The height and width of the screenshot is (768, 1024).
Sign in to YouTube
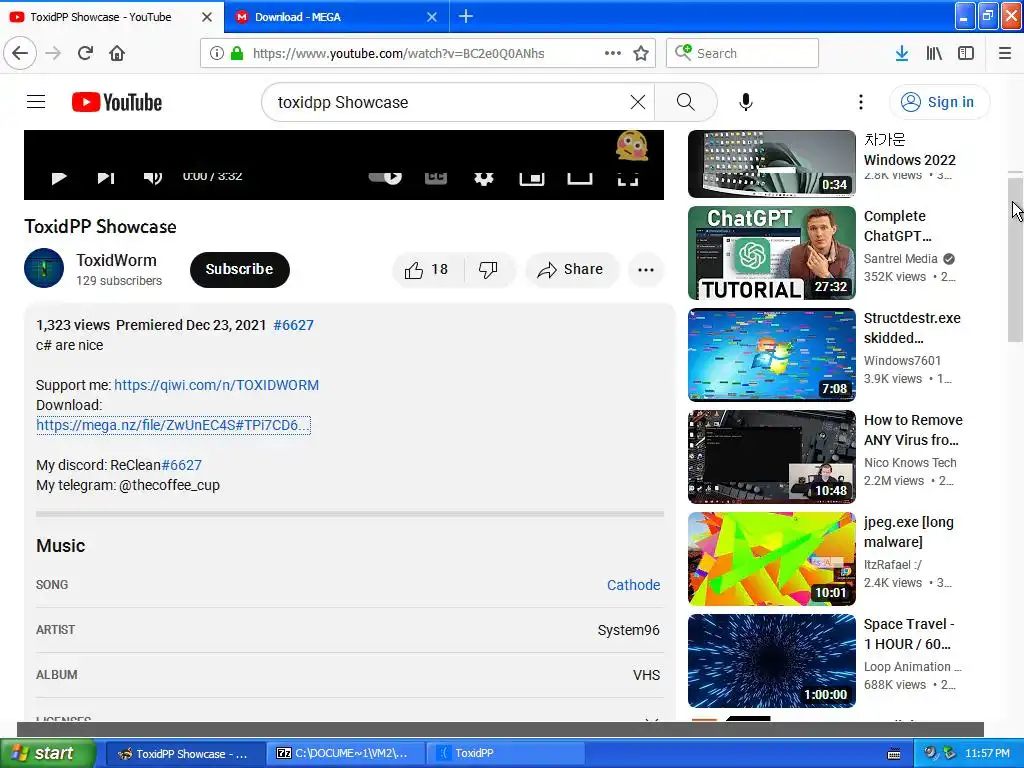pos(938,102)
